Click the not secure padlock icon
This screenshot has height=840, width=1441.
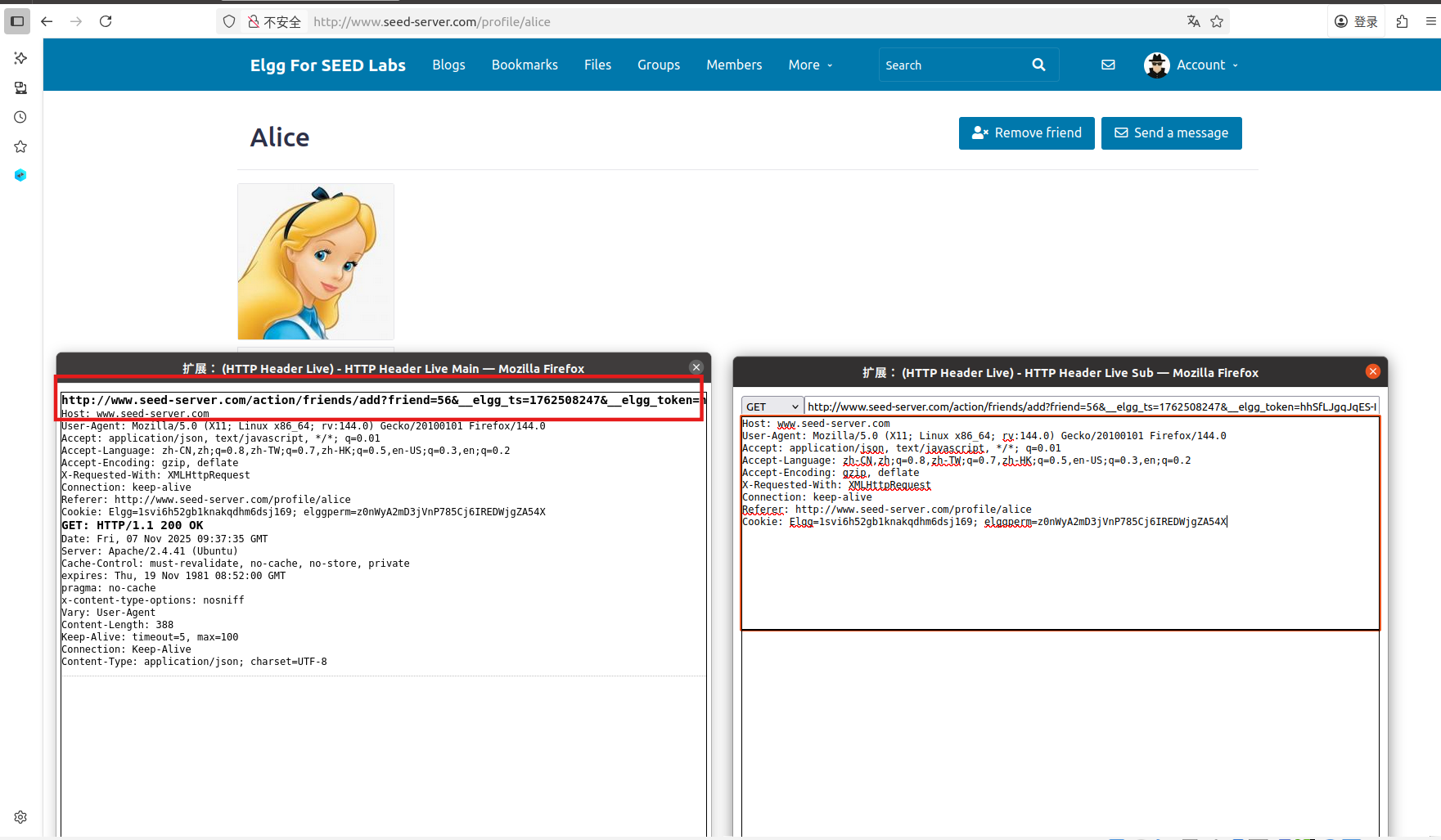254,21
